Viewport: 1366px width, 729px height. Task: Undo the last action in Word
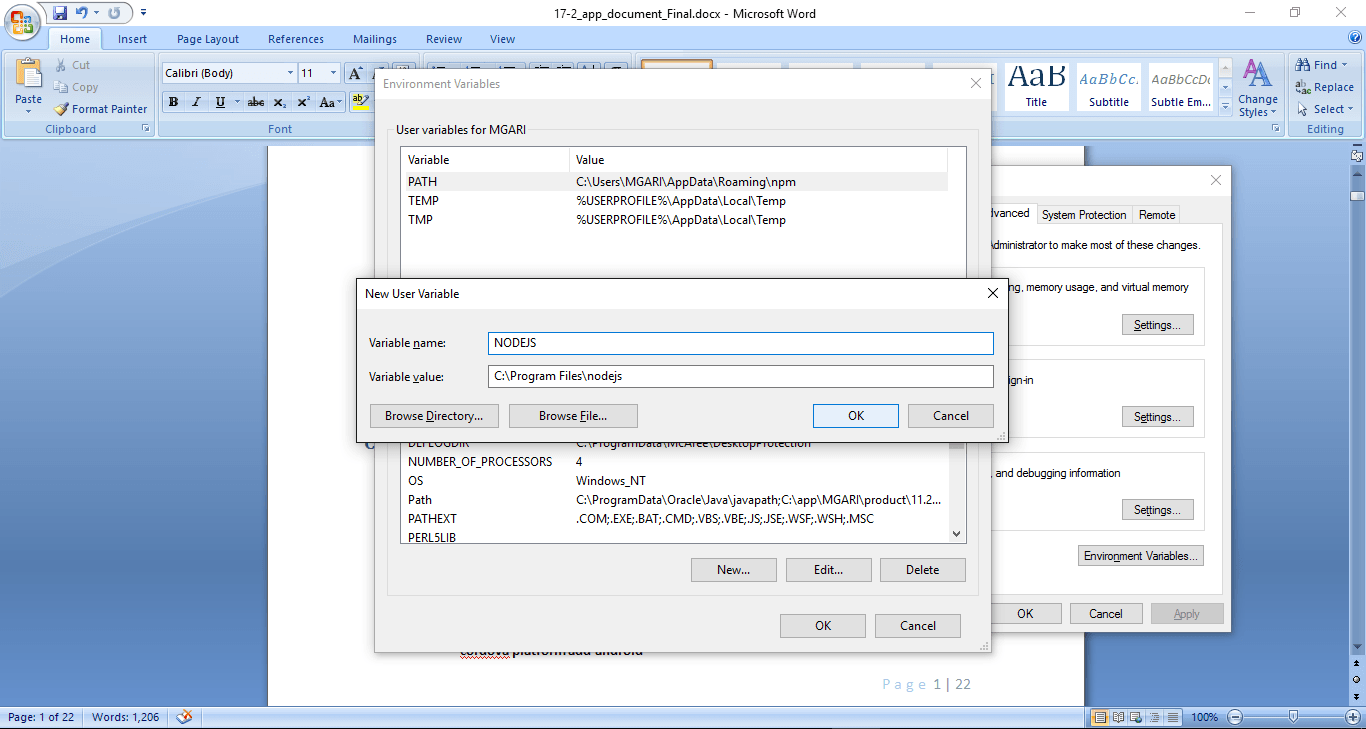82,13
